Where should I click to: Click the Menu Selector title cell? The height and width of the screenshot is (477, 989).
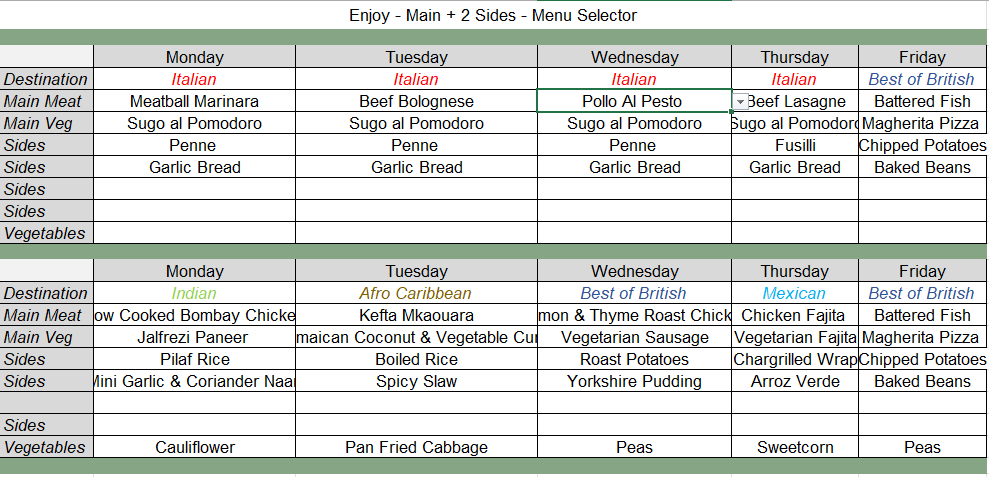click(493, 15)
